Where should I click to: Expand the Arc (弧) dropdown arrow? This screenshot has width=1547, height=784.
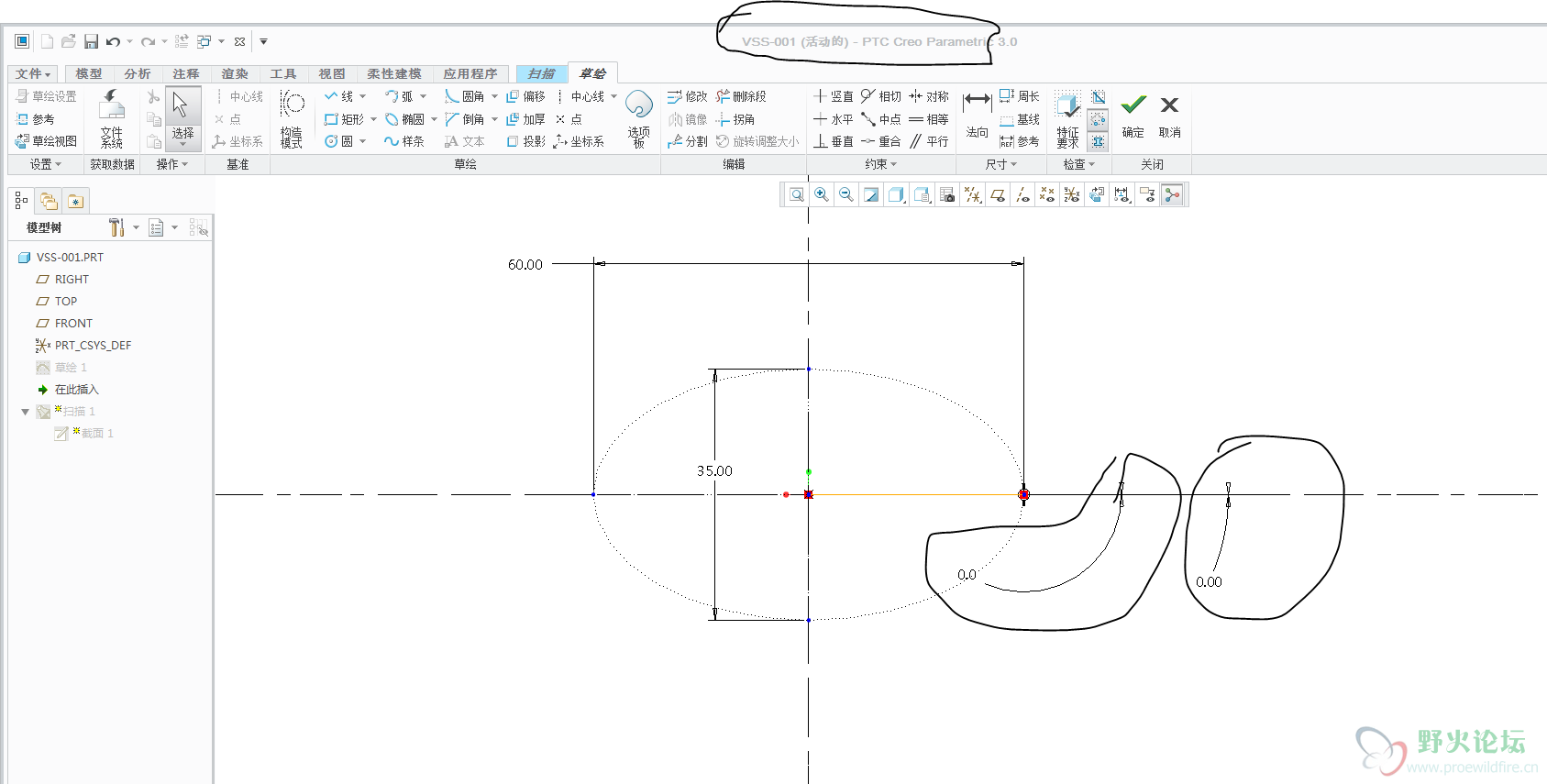coord(423,96)
